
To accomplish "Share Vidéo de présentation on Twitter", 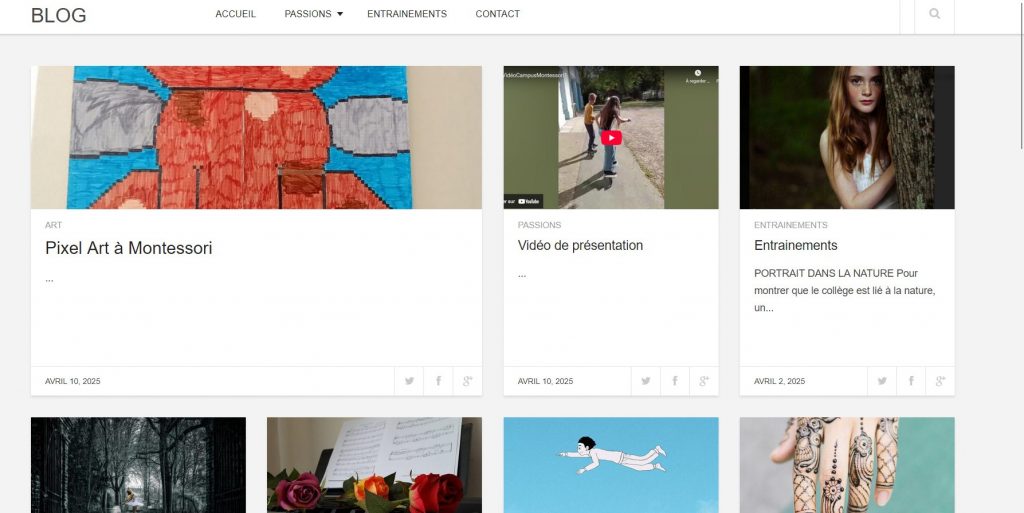I will click(646, 381).
